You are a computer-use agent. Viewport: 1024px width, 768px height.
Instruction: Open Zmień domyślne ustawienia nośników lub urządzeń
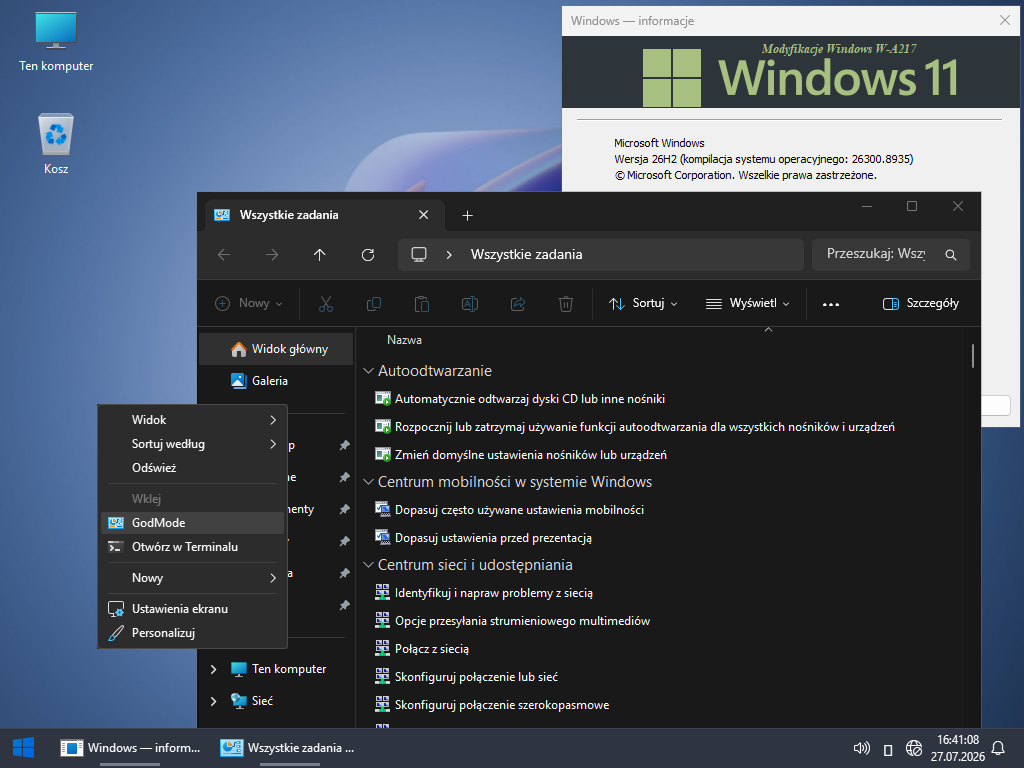tap(521, 455)
